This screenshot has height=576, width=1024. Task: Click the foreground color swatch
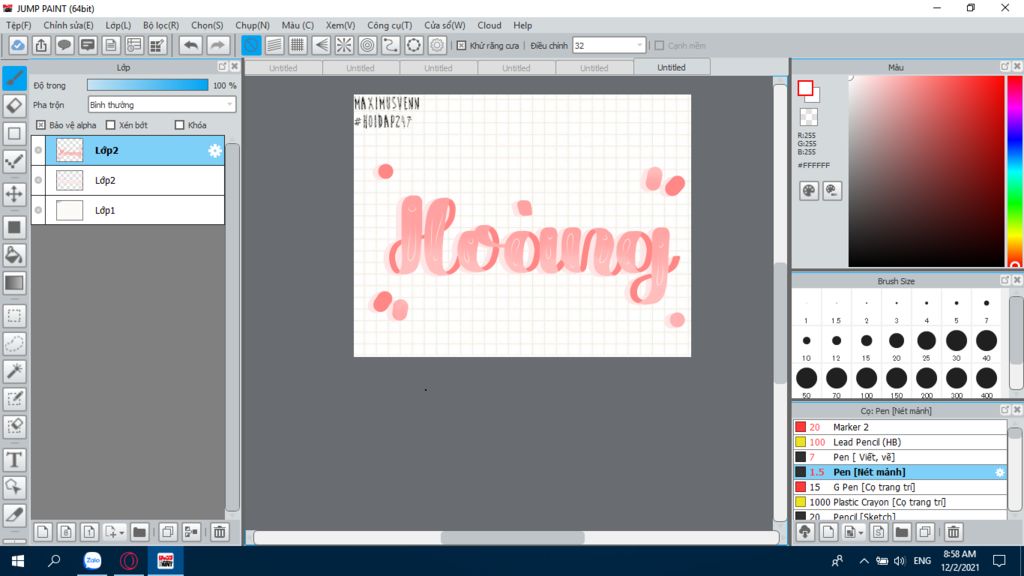click(x=805, y=88)
